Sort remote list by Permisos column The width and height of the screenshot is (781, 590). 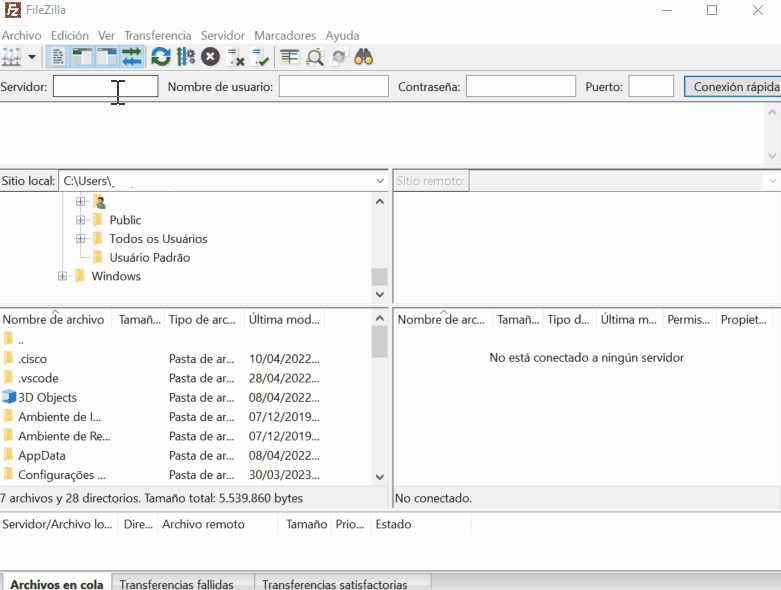click(x=689, y=319)
